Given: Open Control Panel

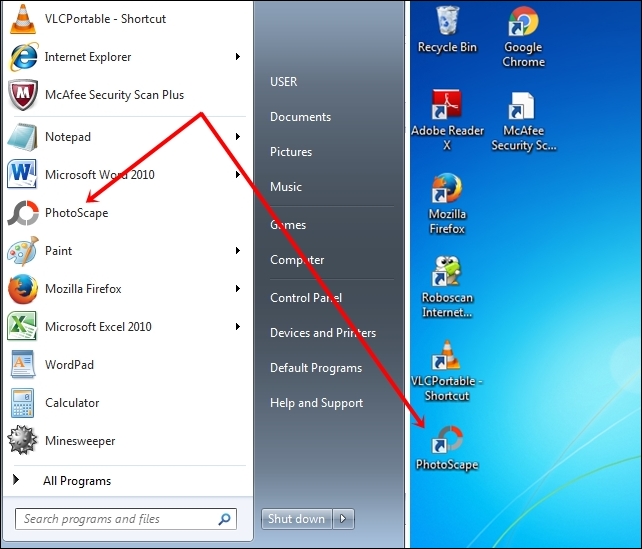Looking at the screenshot, I should (x=306, y=298).
